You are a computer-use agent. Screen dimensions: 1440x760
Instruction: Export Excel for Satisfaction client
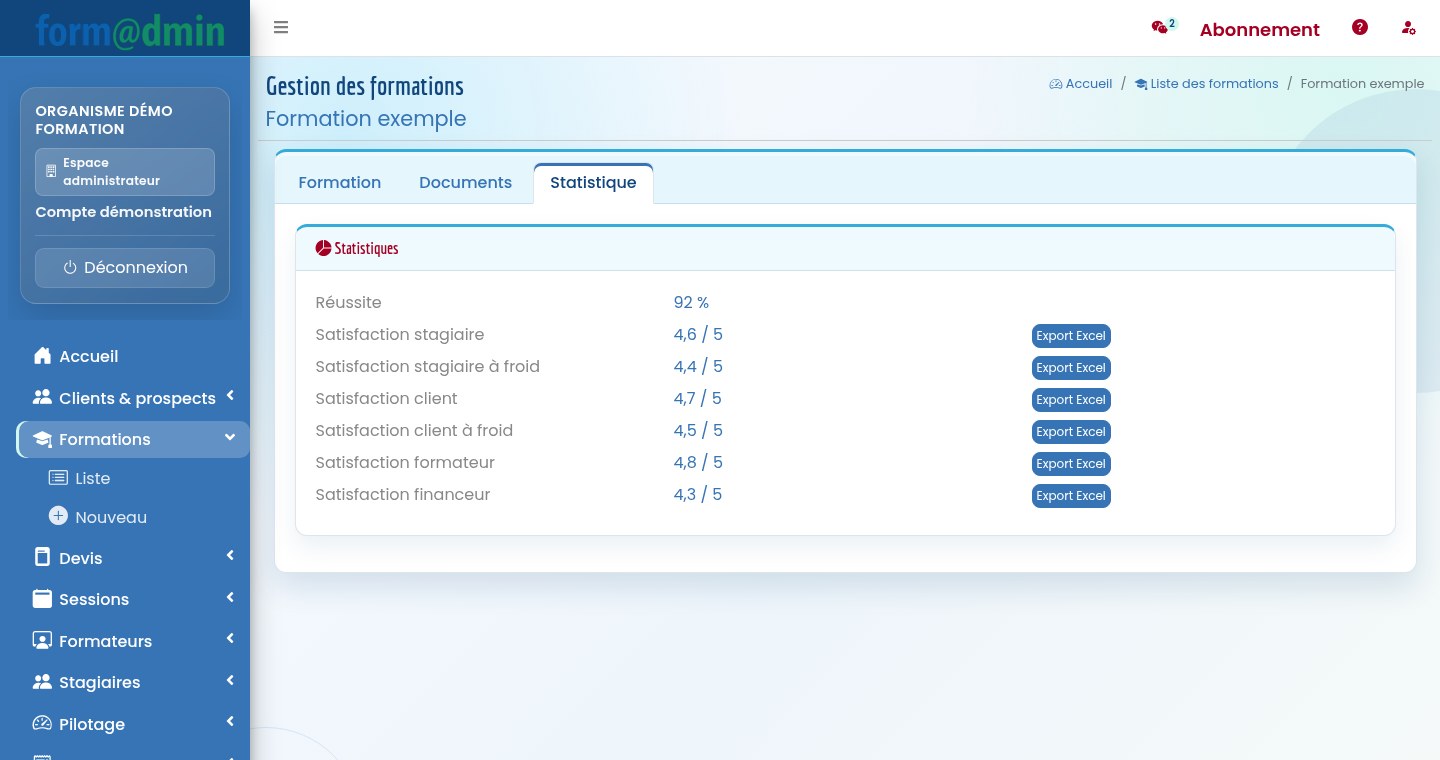1071,400
